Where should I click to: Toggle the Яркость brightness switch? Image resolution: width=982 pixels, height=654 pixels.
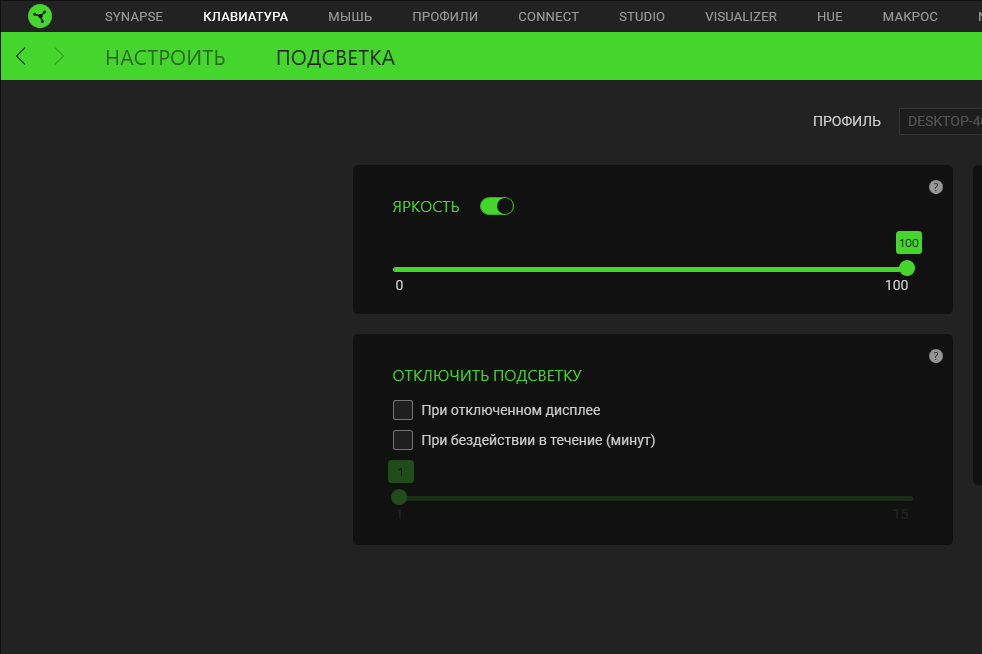(x=497, y=206)
